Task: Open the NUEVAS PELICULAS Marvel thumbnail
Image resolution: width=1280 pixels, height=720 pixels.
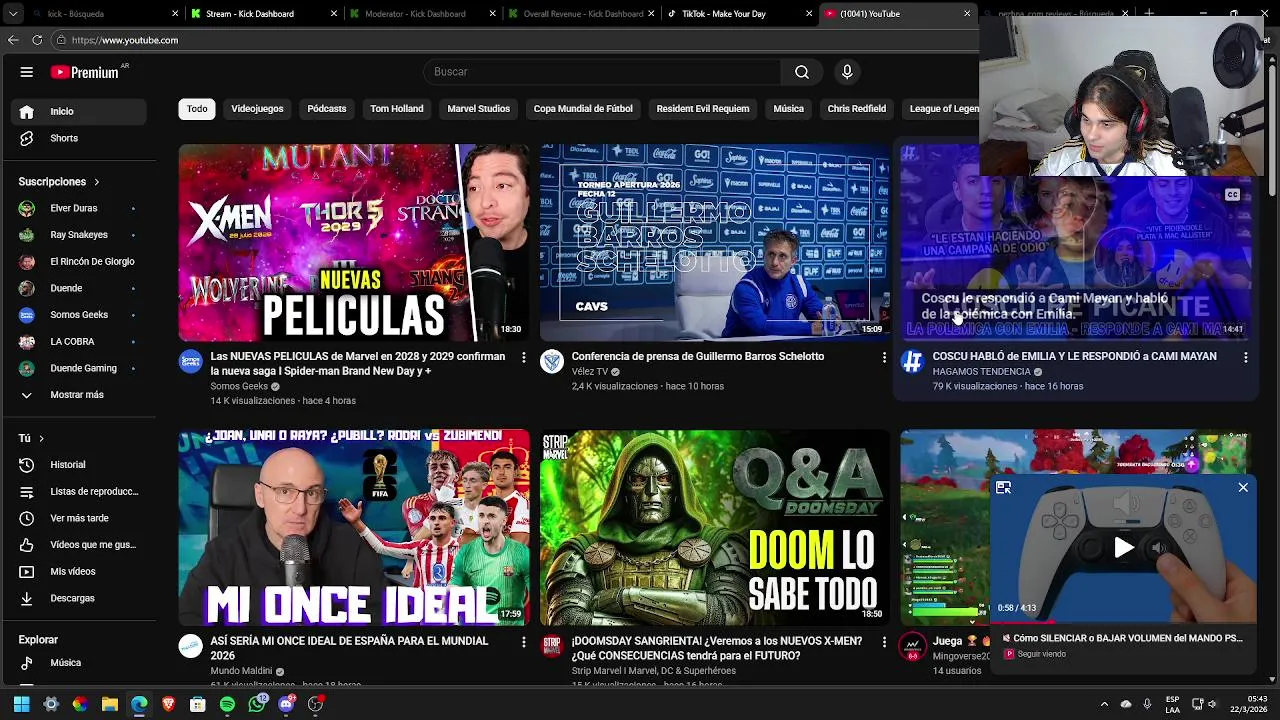Action: [x=354, y=243]
